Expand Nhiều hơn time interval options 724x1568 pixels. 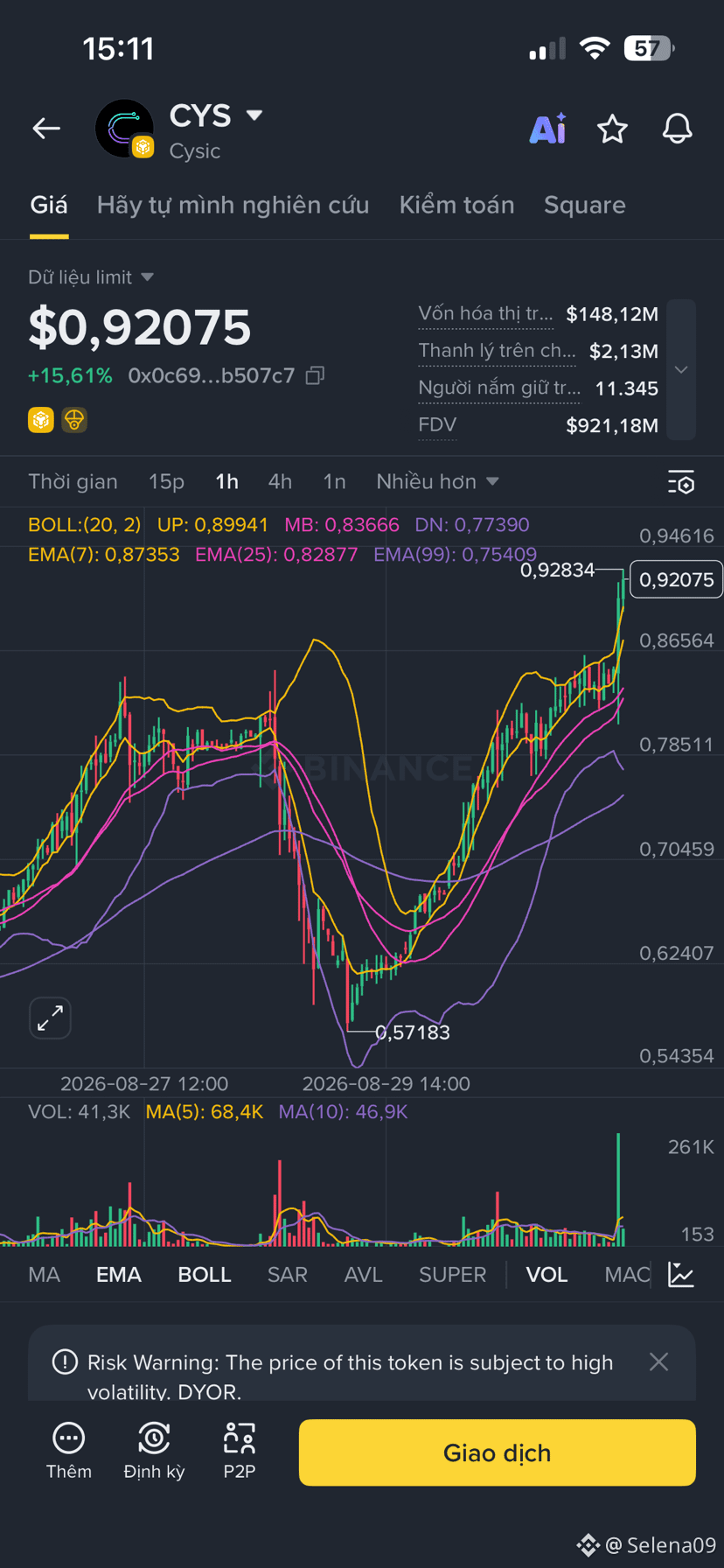(437, 482)
